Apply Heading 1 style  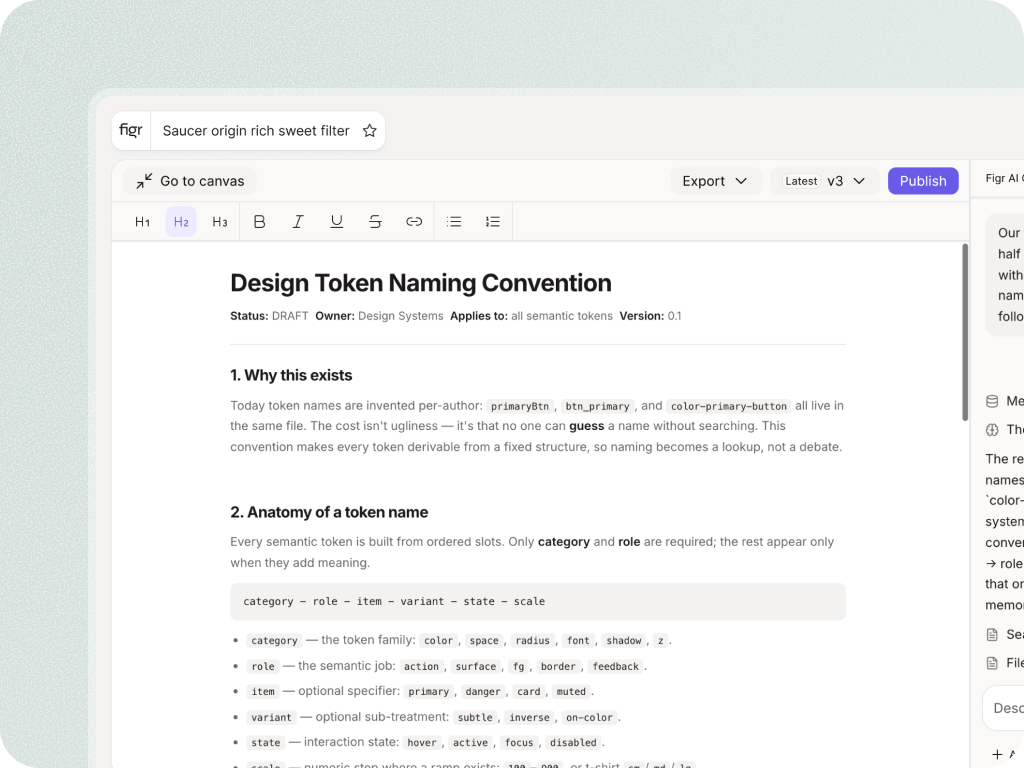click(142, 222)
